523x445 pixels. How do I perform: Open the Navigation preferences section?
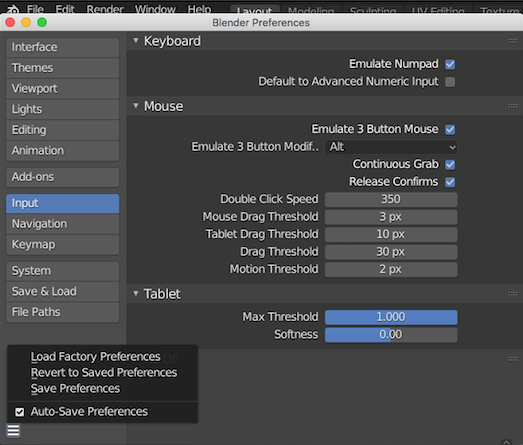(62, 224)
